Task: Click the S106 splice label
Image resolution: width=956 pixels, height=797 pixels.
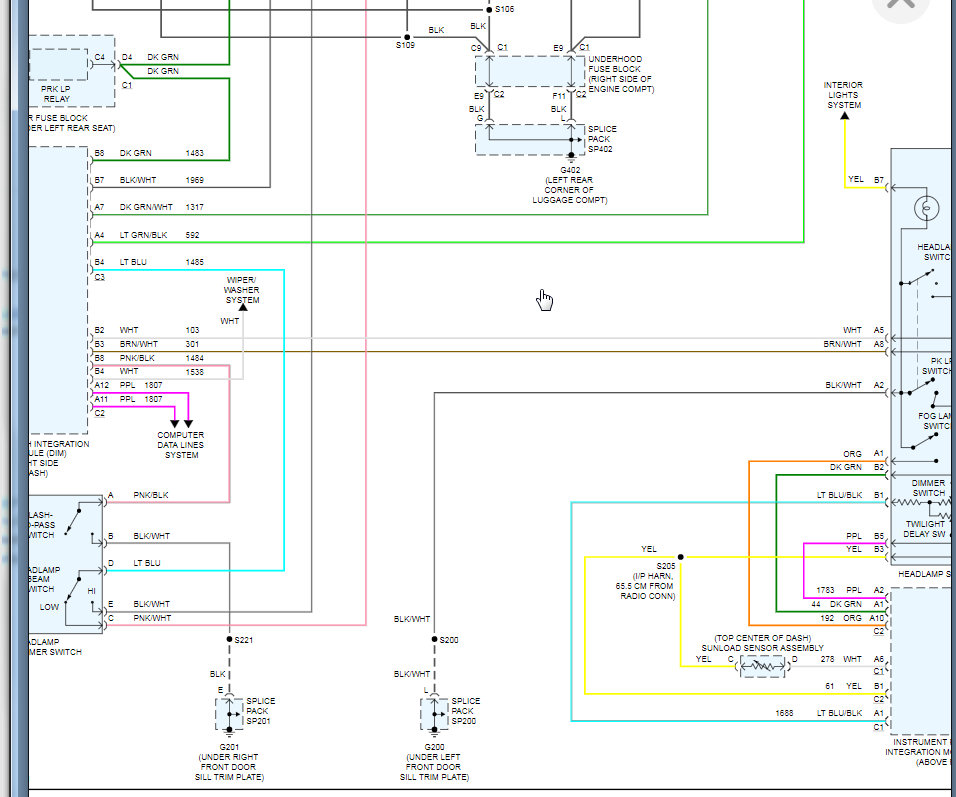Action: tap(504, 9)
